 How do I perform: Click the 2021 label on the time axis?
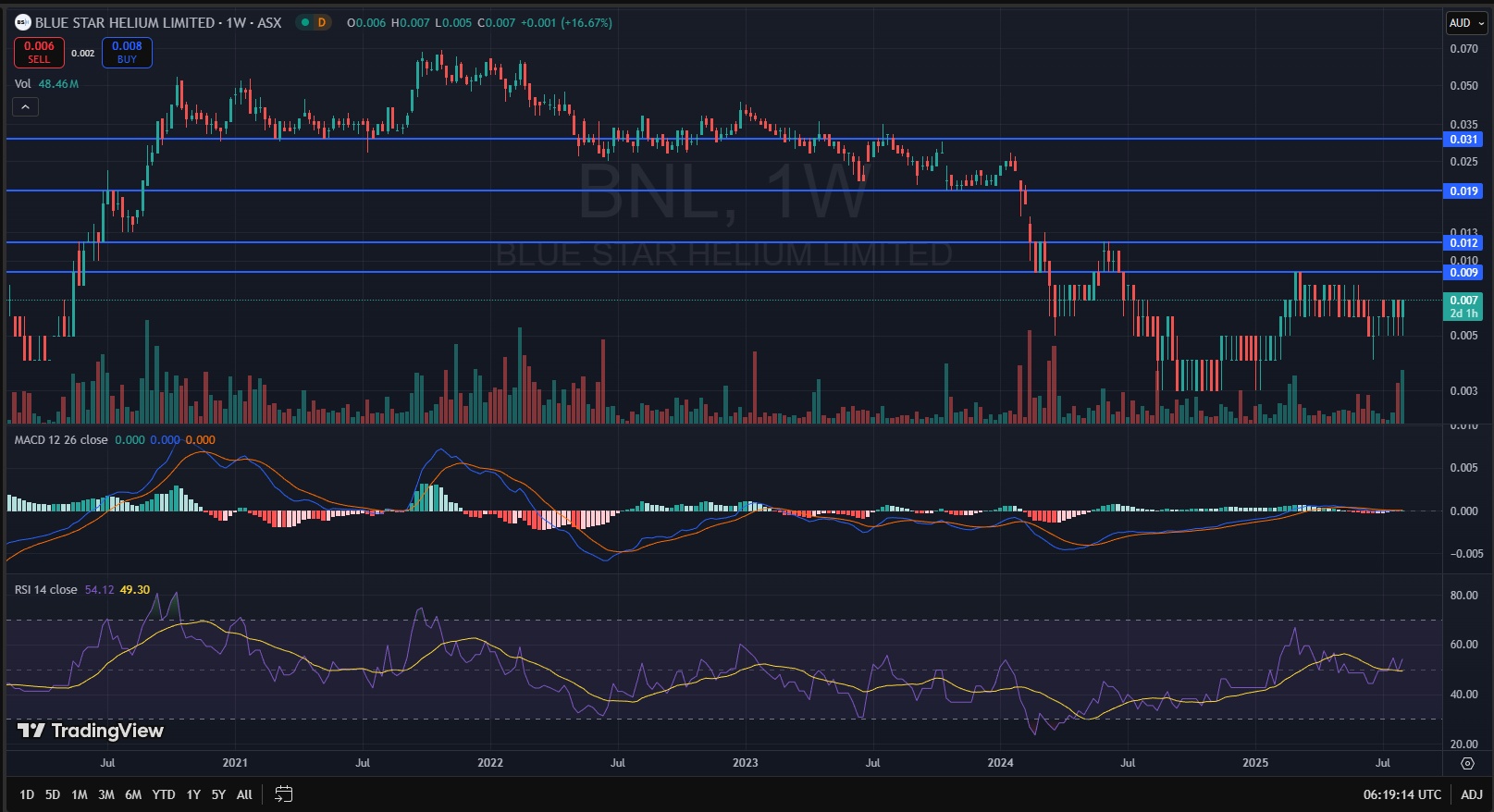pos(235,763)
